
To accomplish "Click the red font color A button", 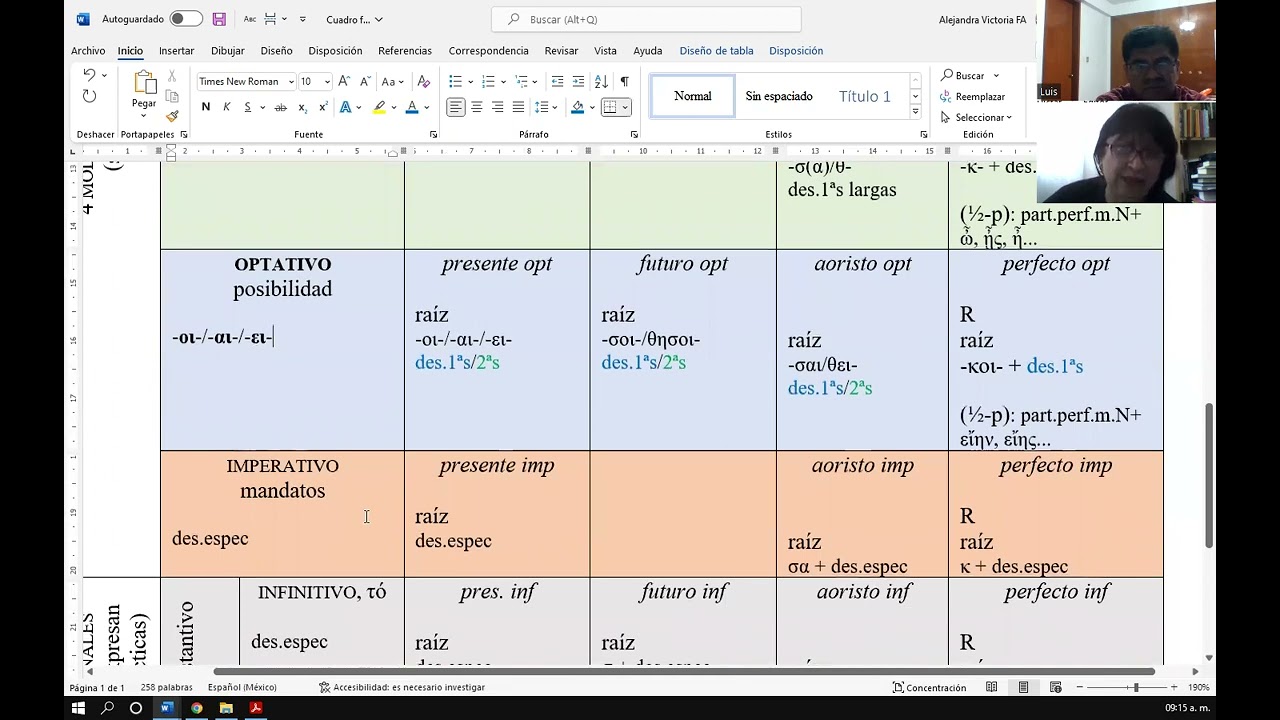I will pos(411,107).
